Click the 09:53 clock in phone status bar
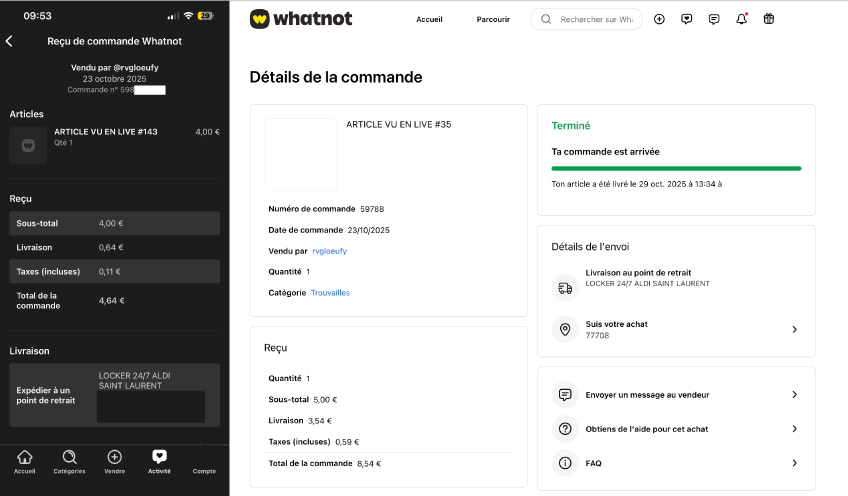 click(37, 16)
